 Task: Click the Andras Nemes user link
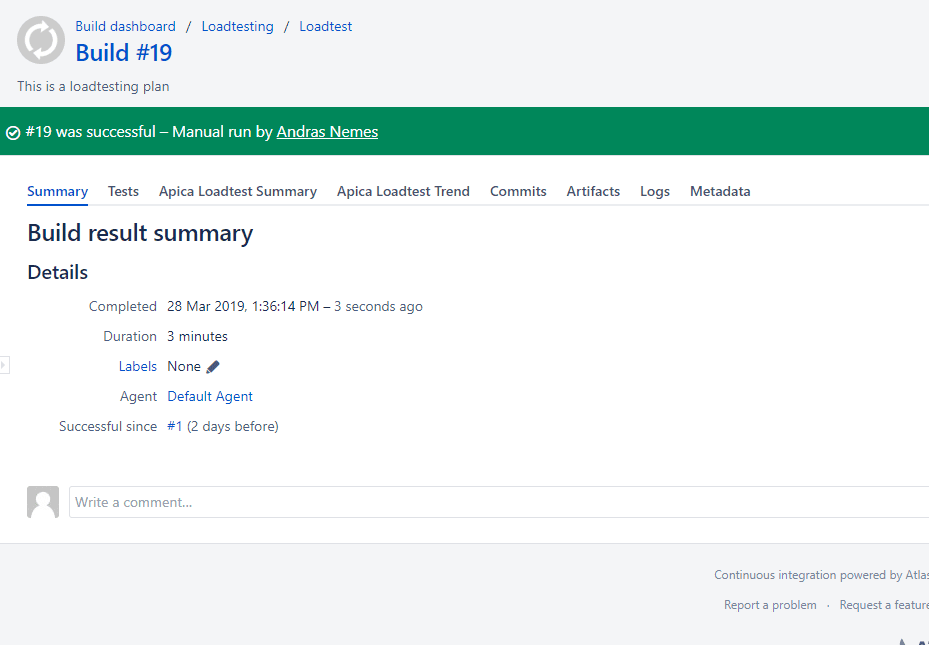[327, 132]
